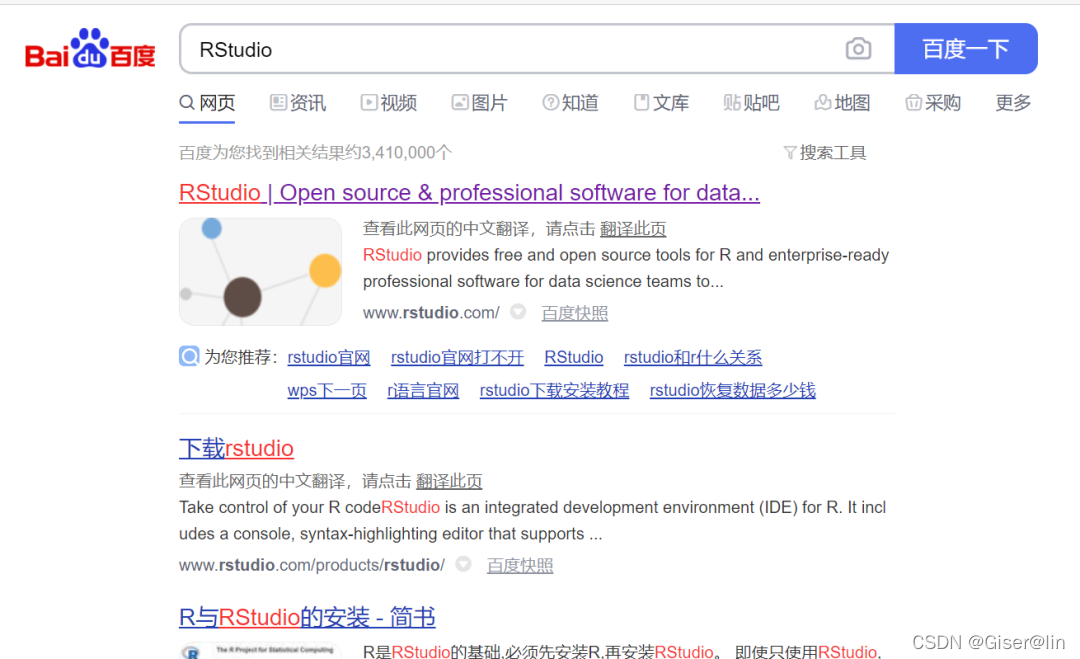Click the 百度一下 search button

(965, 48)
